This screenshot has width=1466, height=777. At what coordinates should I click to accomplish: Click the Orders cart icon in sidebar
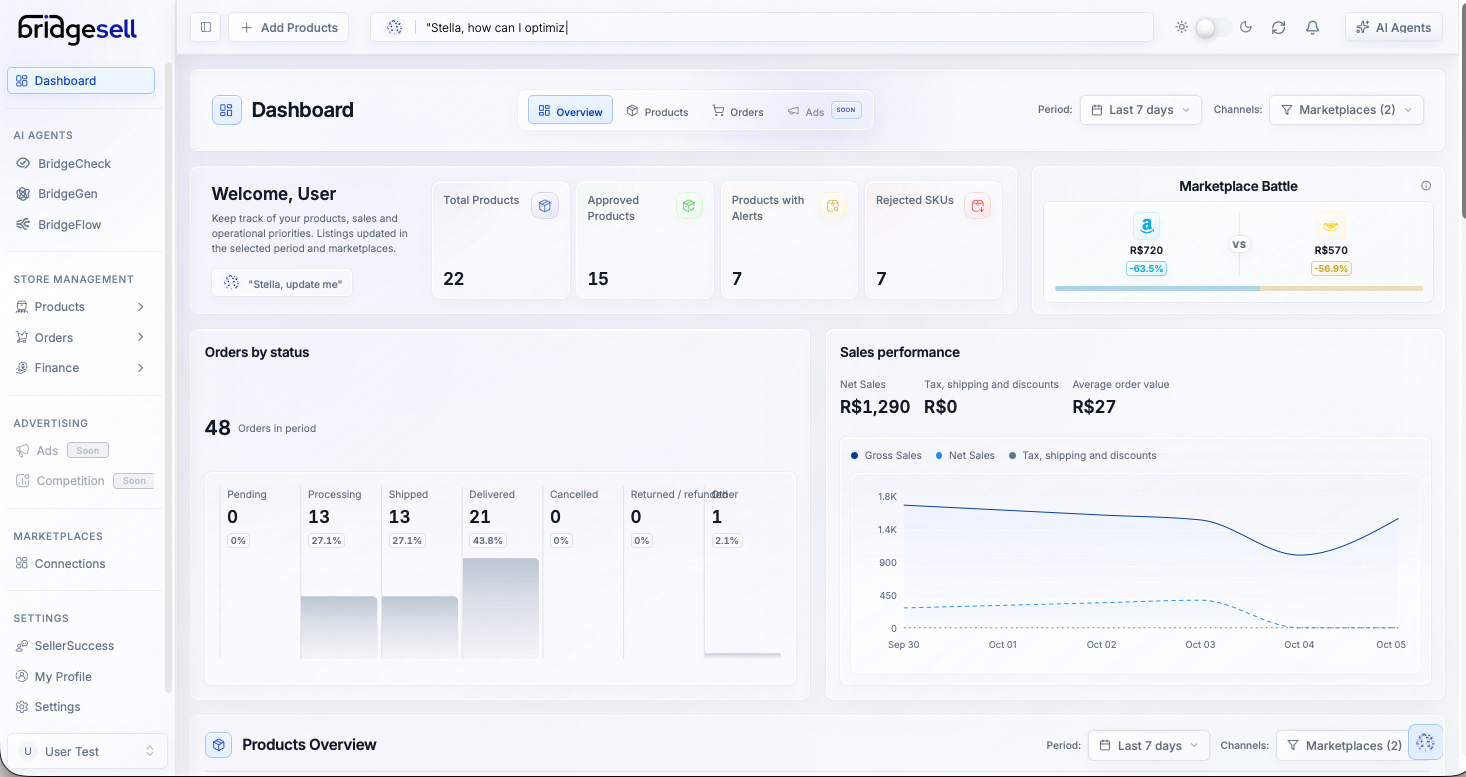22,337
